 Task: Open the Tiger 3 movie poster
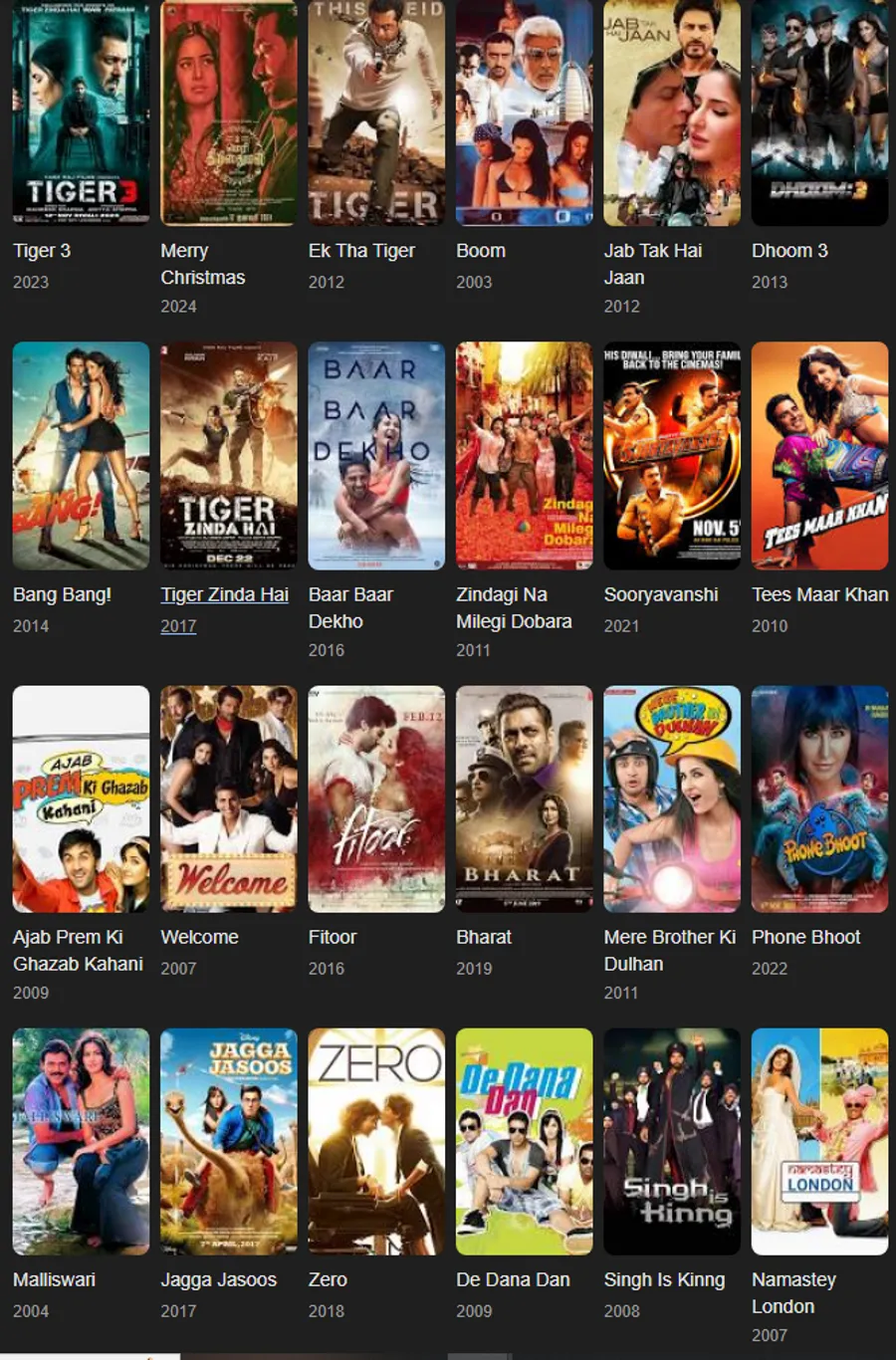tap(81, 113)
